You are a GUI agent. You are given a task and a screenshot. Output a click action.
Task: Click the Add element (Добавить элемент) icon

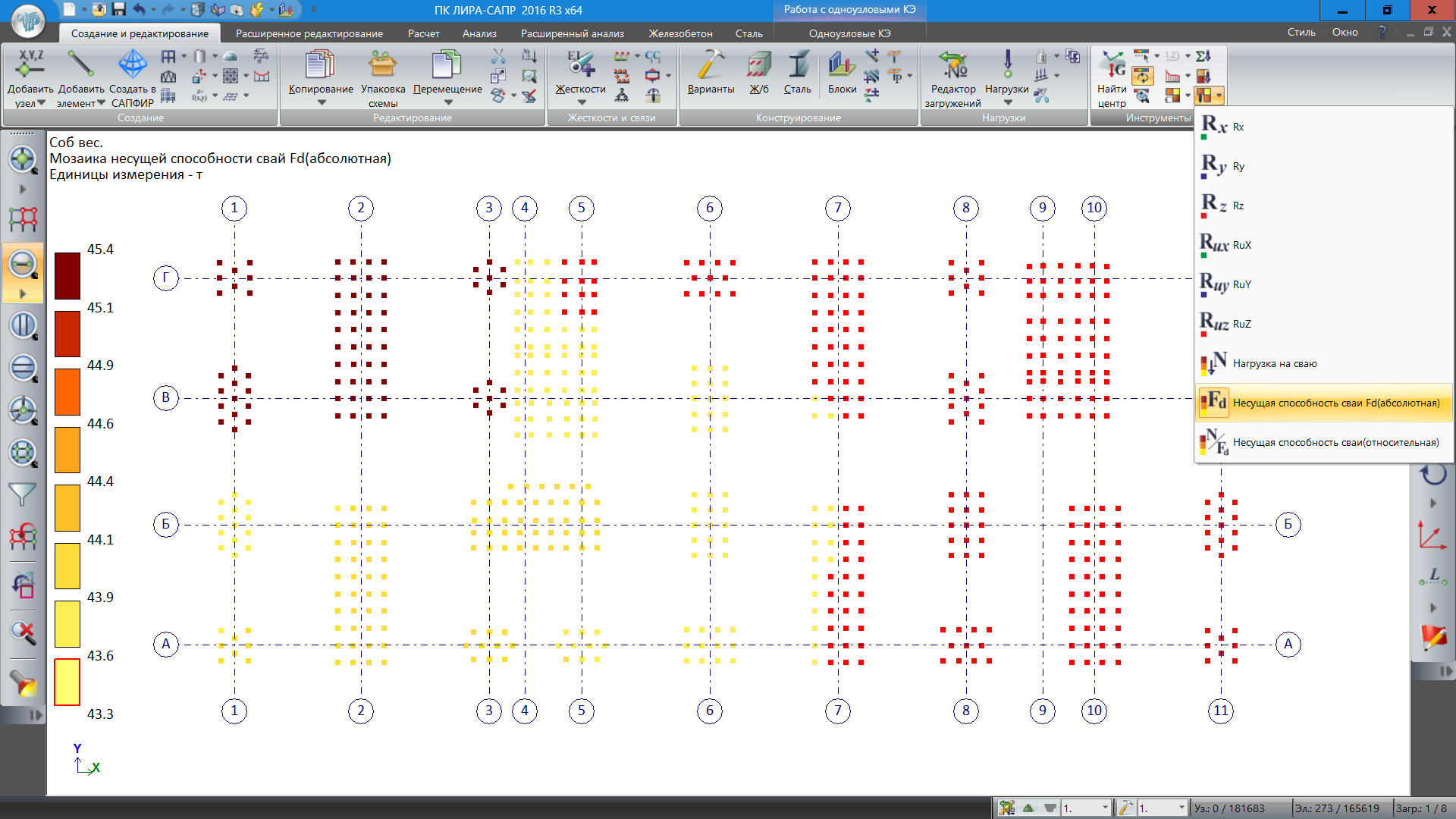click(80, 65)
